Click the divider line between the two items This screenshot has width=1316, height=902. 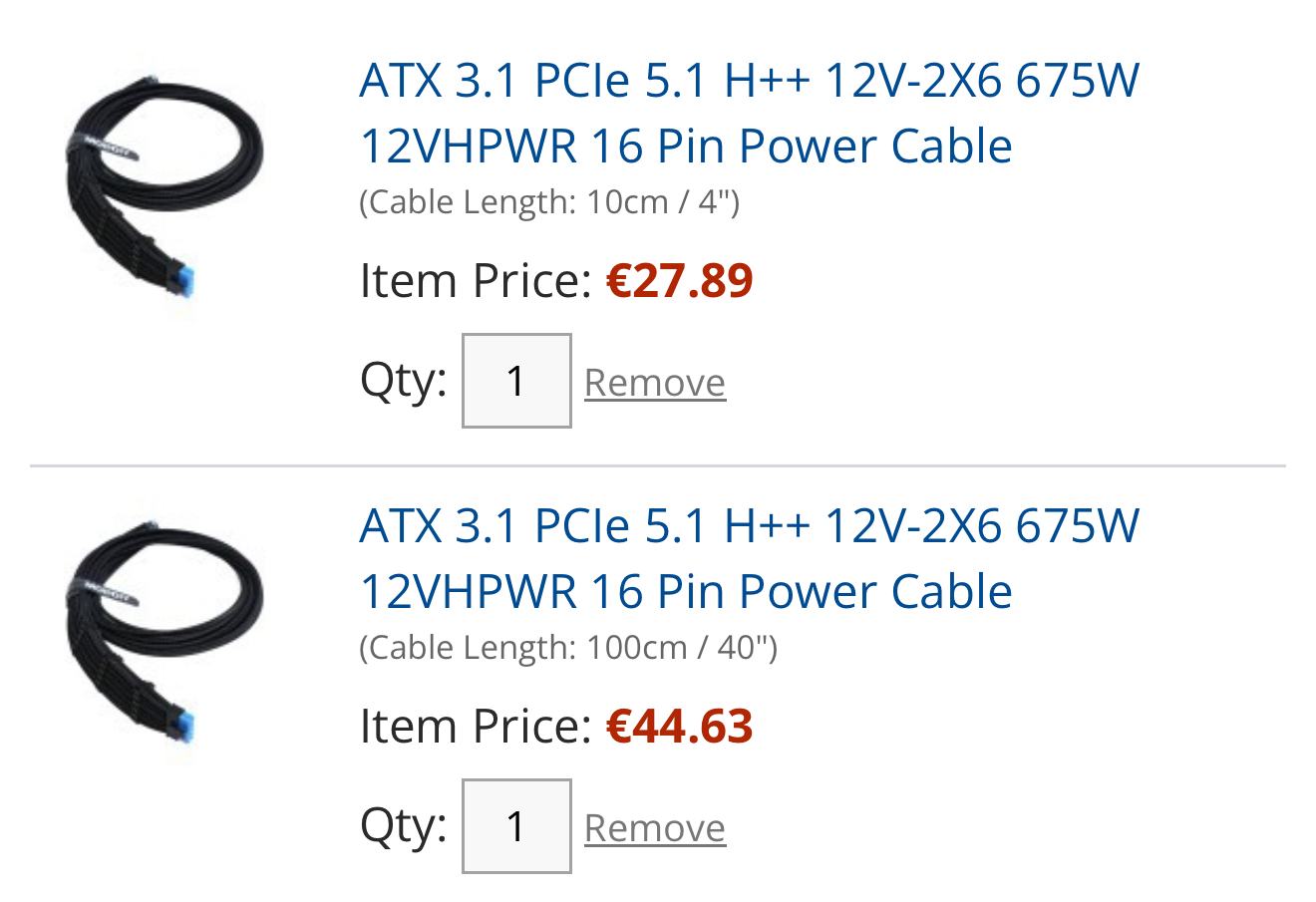point(658,465)
